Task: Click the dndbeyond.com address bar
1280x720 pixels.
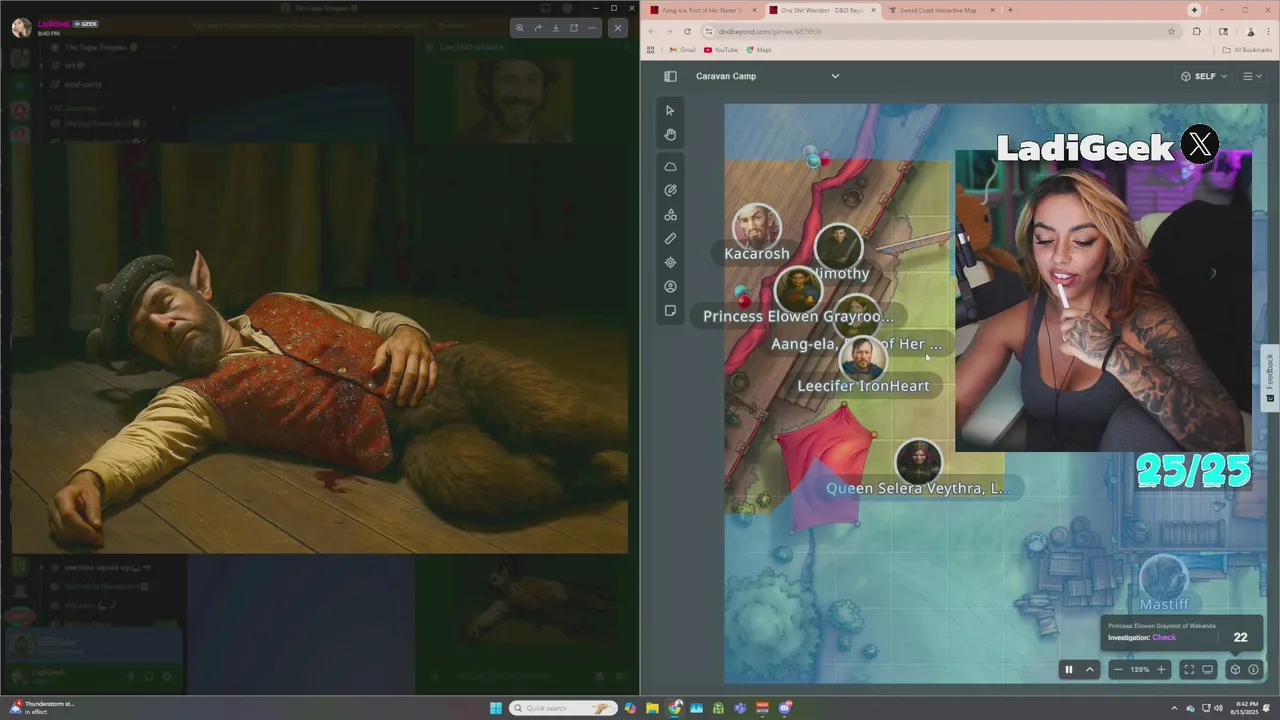Action: tap(940, 31)
